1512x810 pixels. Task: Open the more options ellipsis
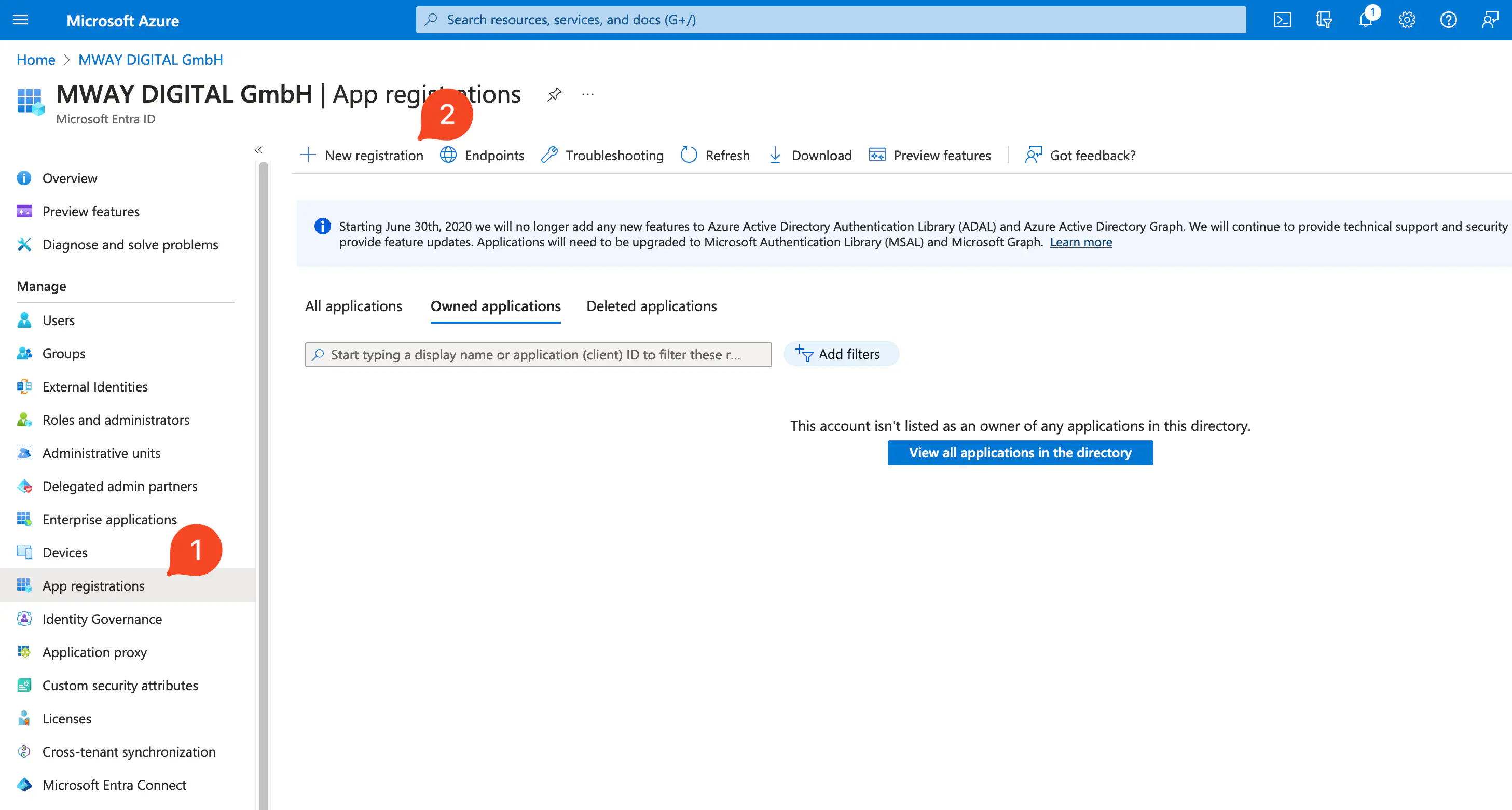pos(587,94)
